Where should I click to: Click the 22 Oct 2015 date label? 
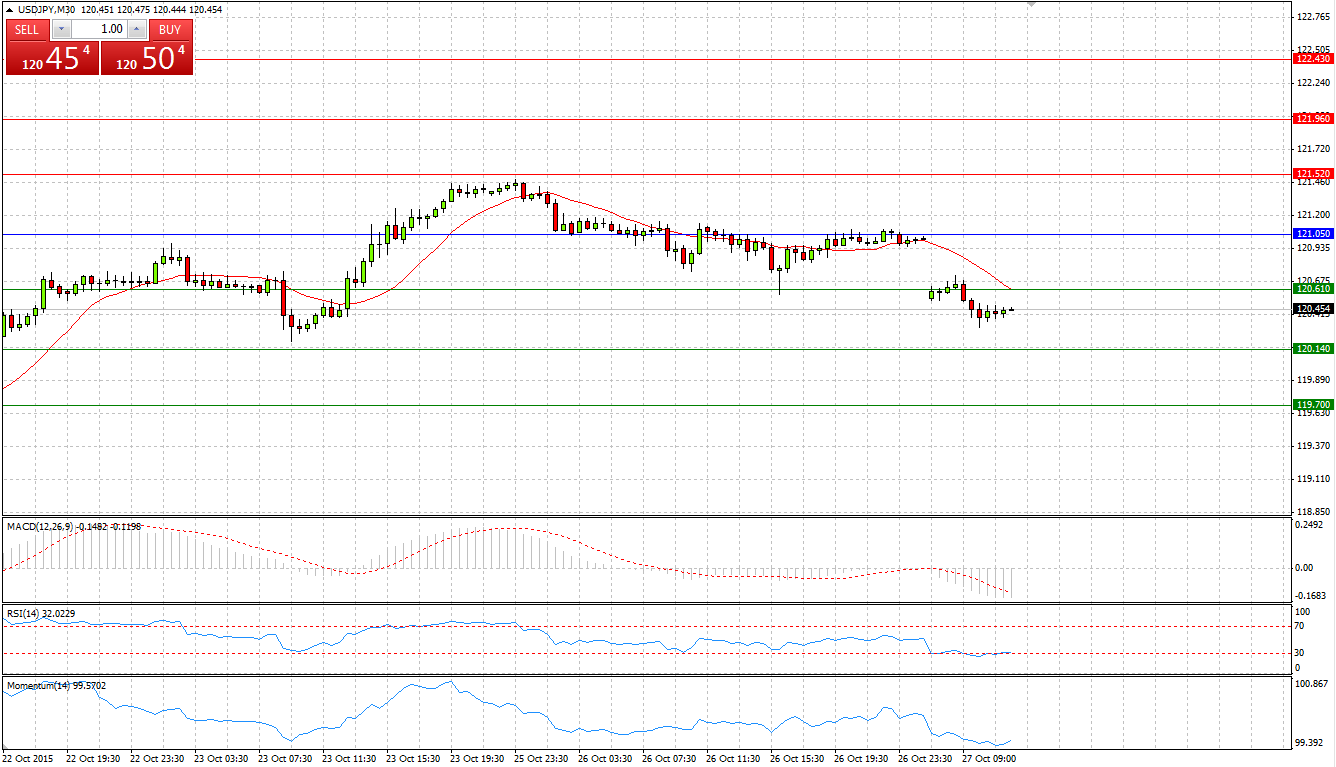point(28,759)
